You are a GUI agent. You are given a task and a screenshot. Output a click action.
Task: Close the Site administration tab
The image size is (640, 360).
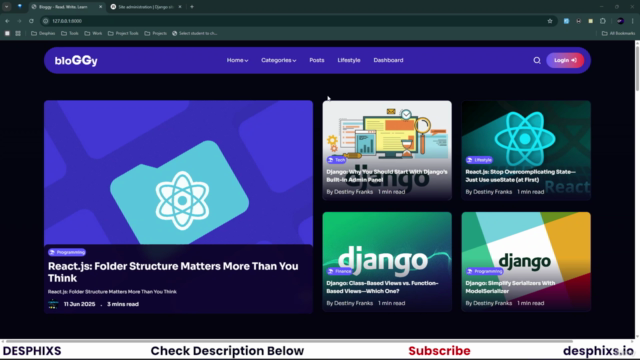(180, 7)
